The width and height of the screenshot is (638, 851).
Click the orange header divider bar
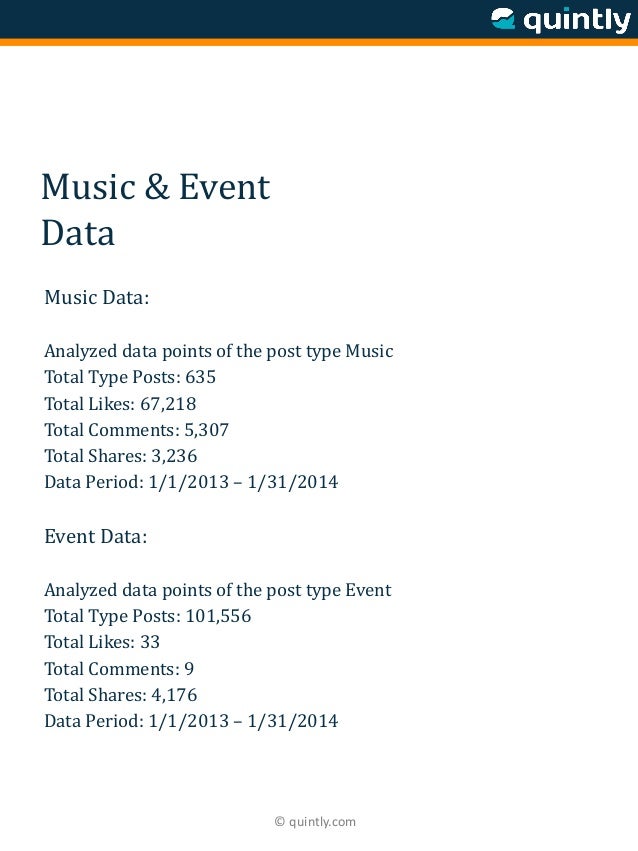(319, 42)
